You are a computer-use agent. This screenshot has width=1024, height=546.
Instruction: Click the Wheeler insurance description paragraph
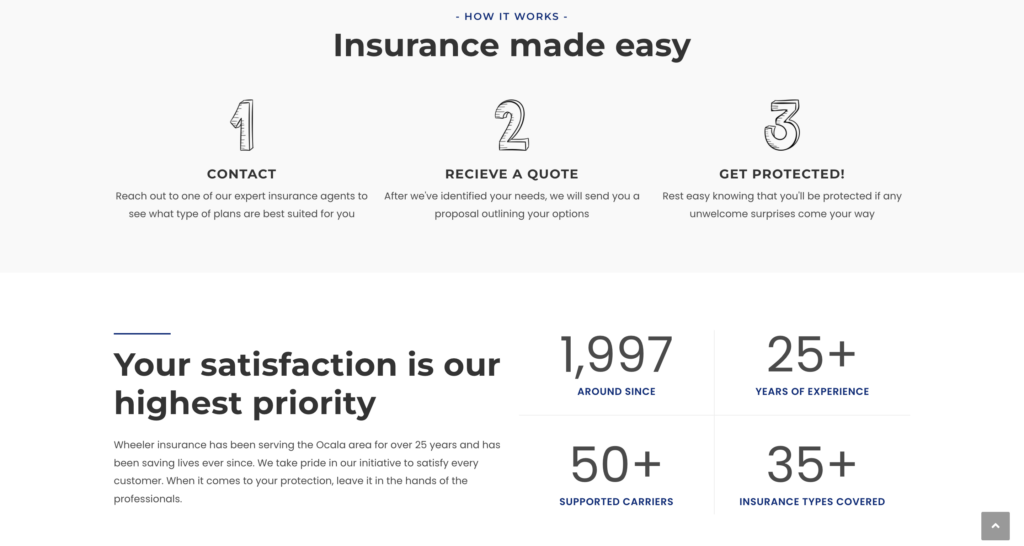click(307, 472)
